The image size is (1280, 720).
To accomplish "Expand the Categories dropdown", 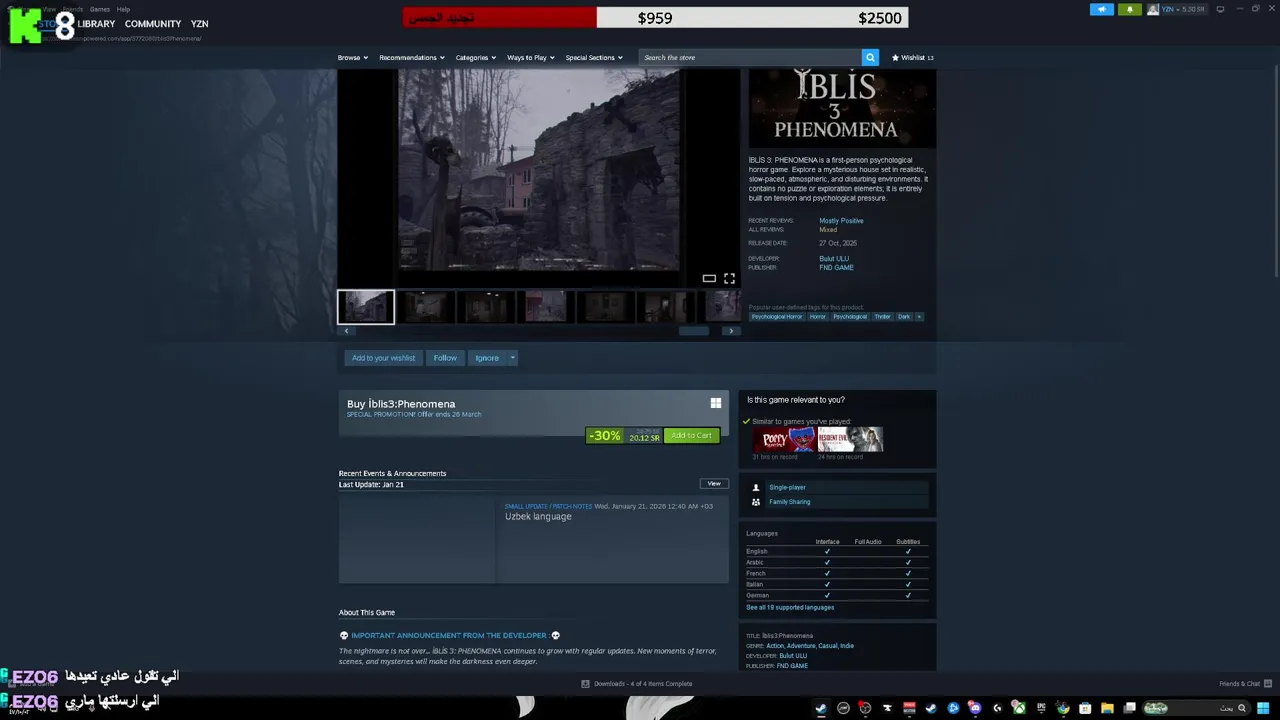I will coord(475,57).
